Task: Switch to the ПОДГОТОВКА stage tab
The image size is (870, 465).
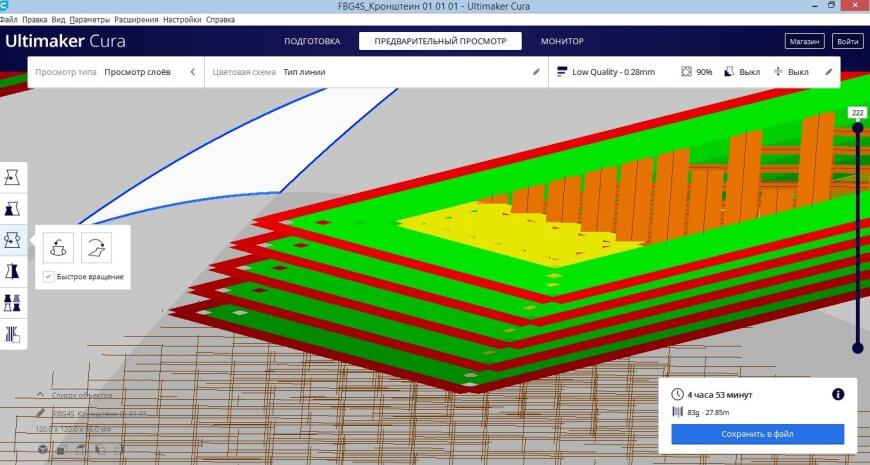Action: tap(312, 41)
